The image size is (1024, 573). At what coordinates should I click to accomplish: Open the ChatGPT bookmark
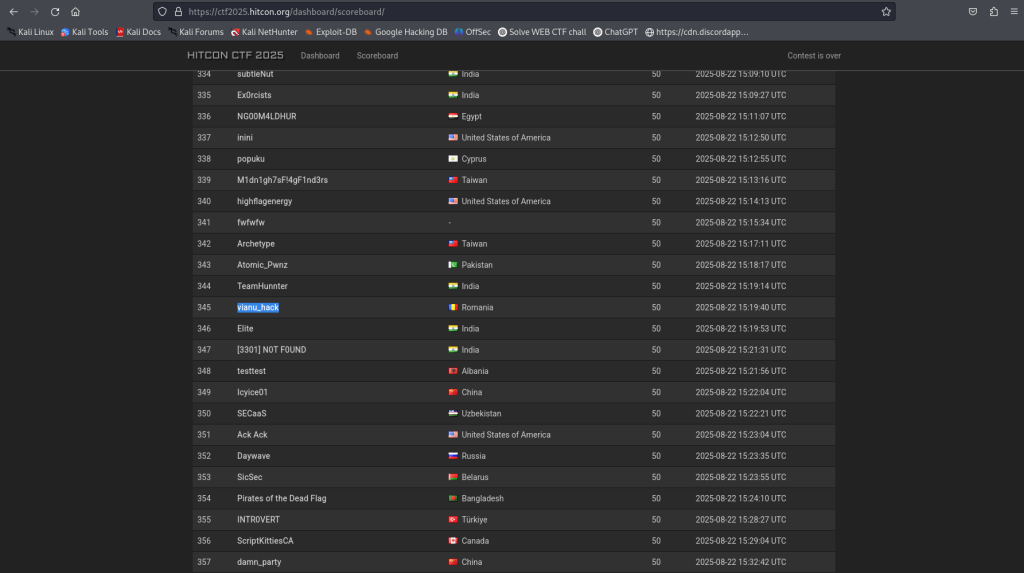pyautogui.click(x=615, y=32)
